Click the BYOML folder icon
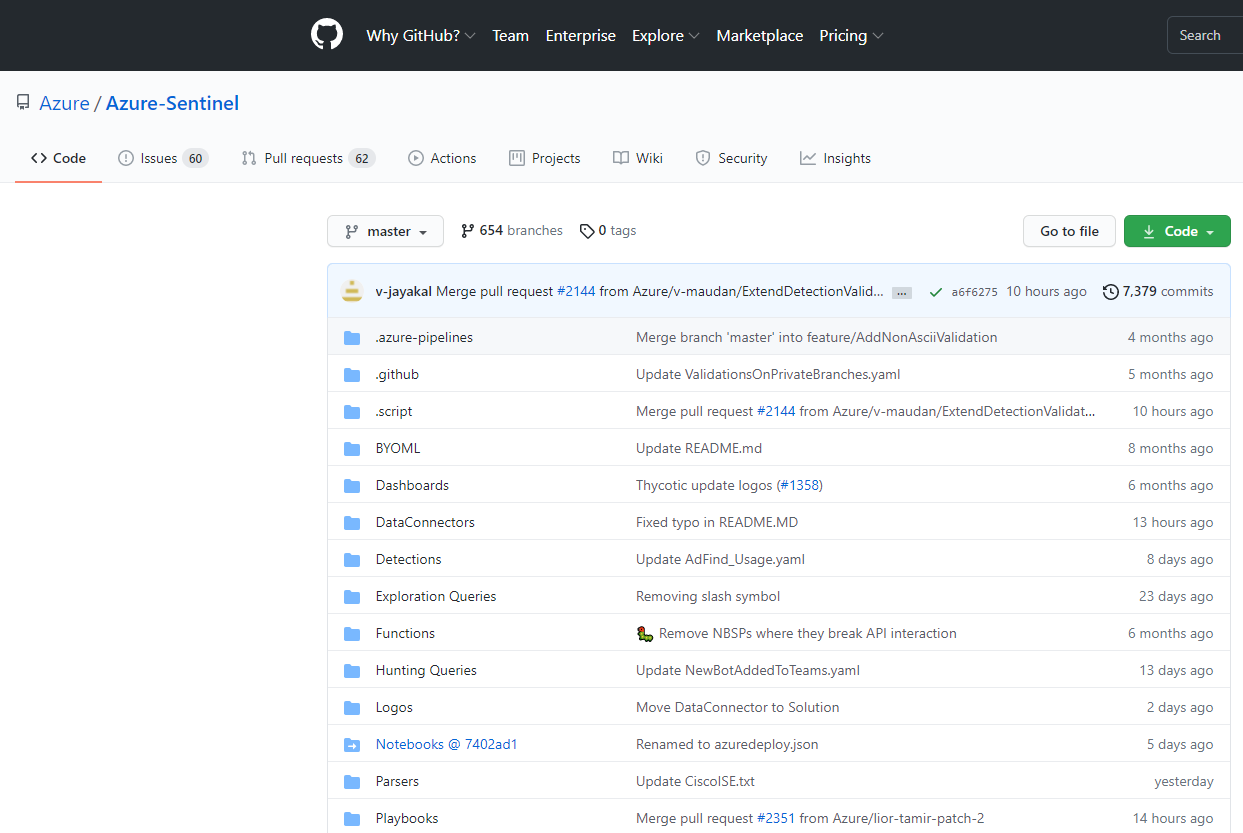The image size is (1243, 833). (352, 449)
